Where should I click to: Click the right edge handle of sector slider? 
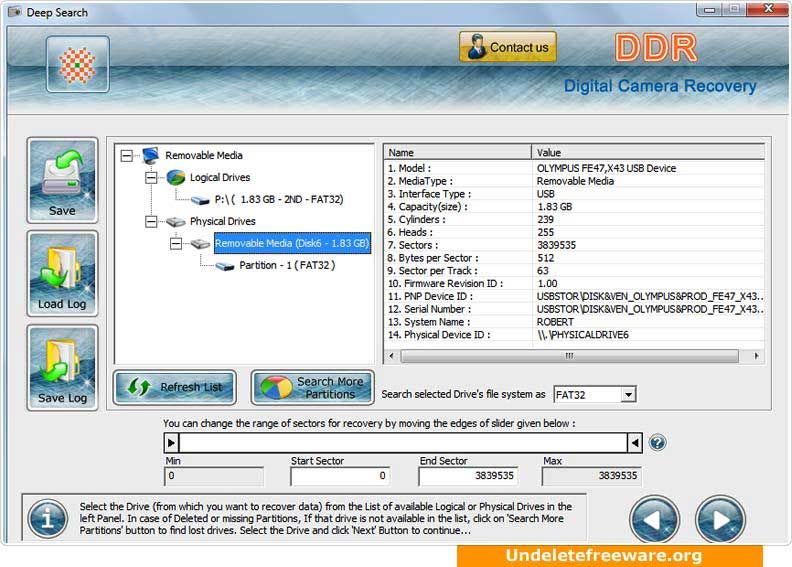pyautogui.click(x=635, y=443)
